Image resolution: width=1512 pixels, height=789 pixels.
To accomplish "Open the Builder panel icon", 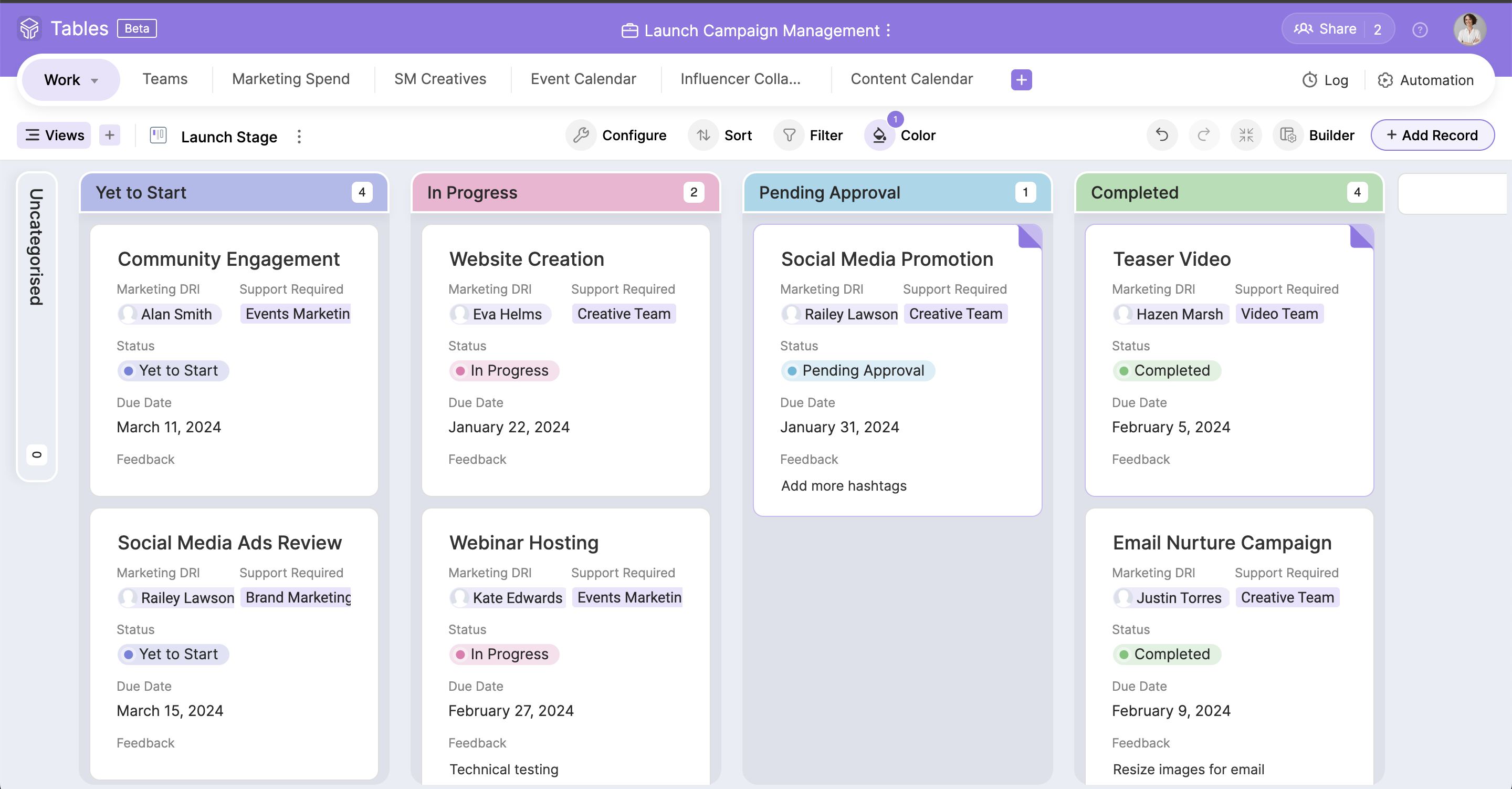I will 1289,134.
